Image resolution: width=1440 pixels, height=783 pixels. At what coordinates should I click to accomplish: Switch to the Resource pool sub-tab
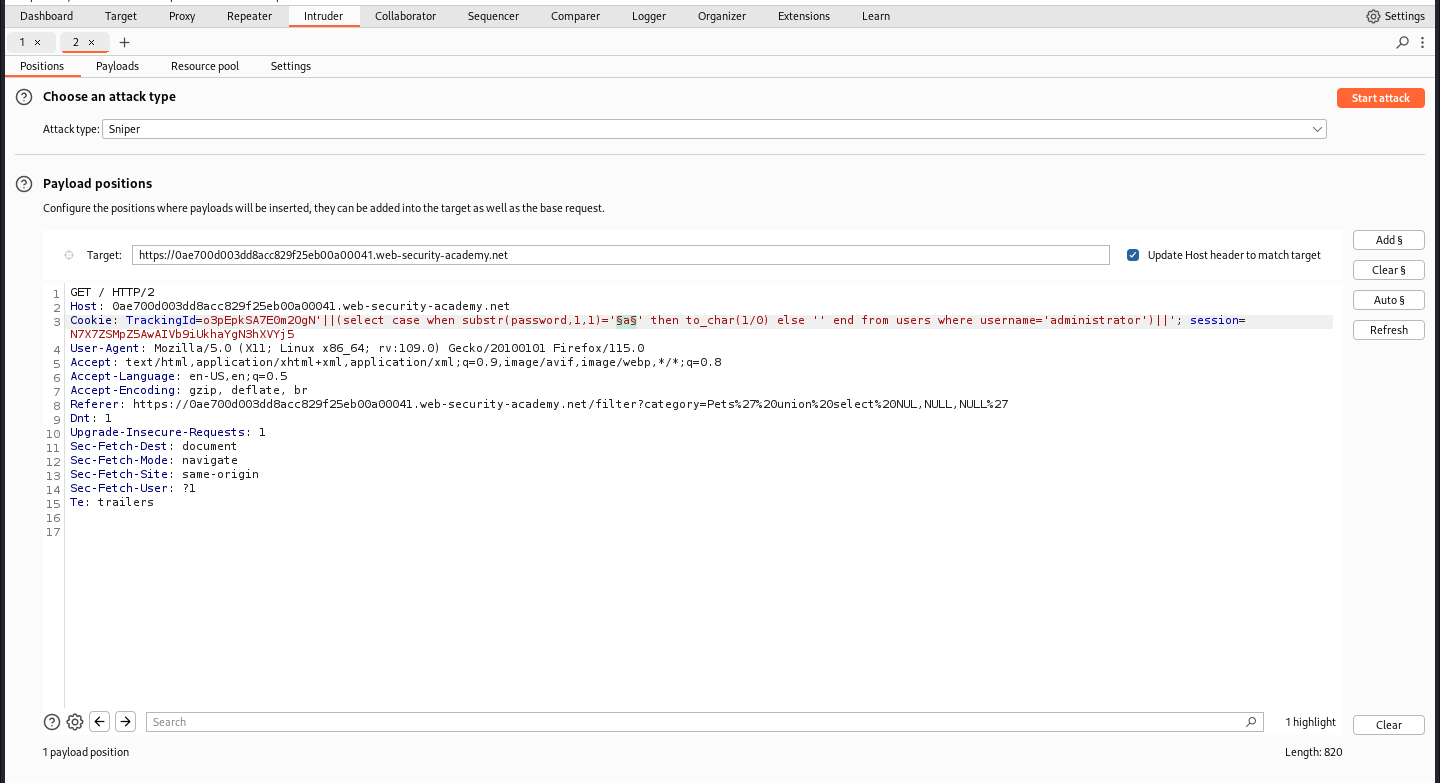205,66
